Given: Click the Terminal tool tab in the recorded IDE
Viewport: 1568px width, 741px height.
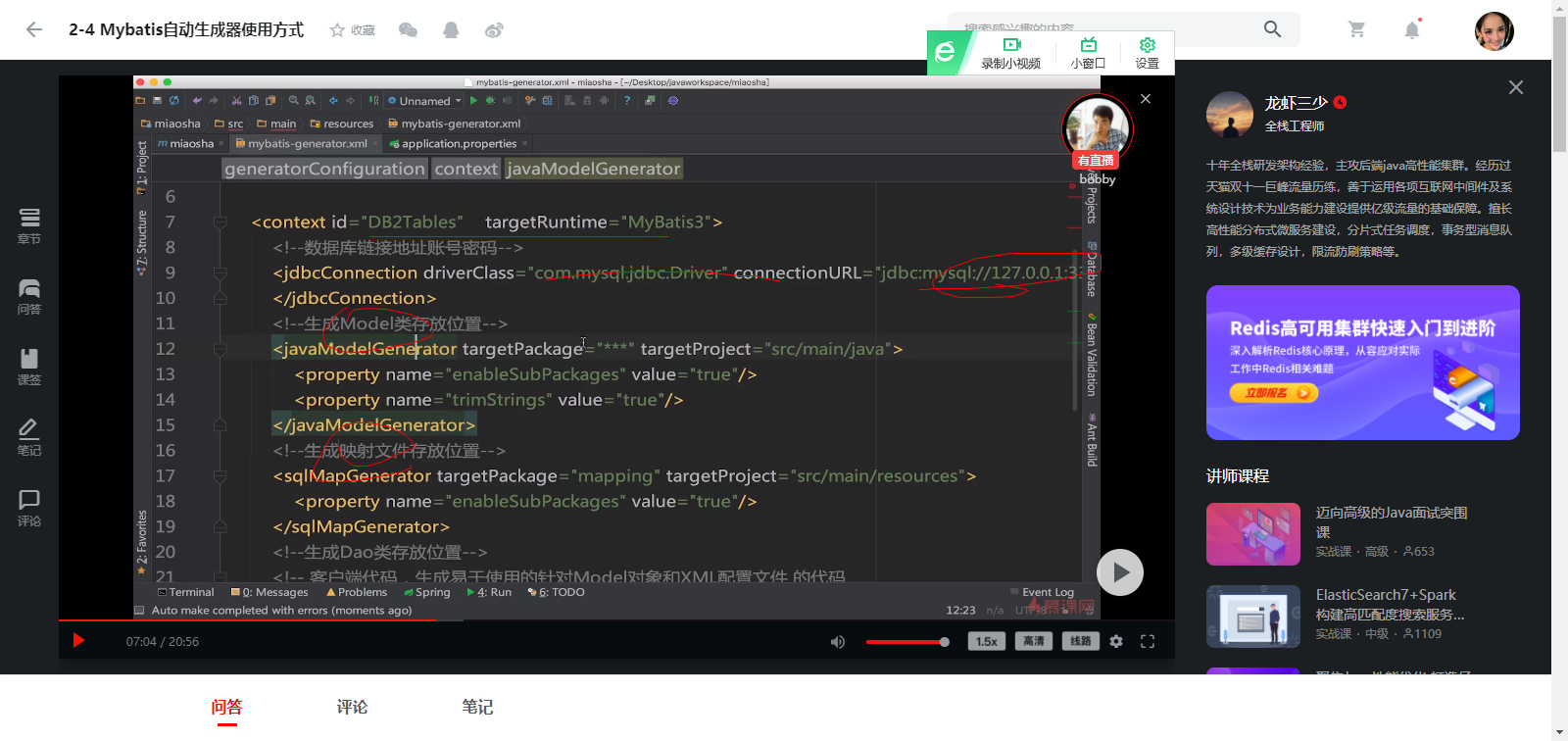Looking at the screenshot, I should [186, 592].
